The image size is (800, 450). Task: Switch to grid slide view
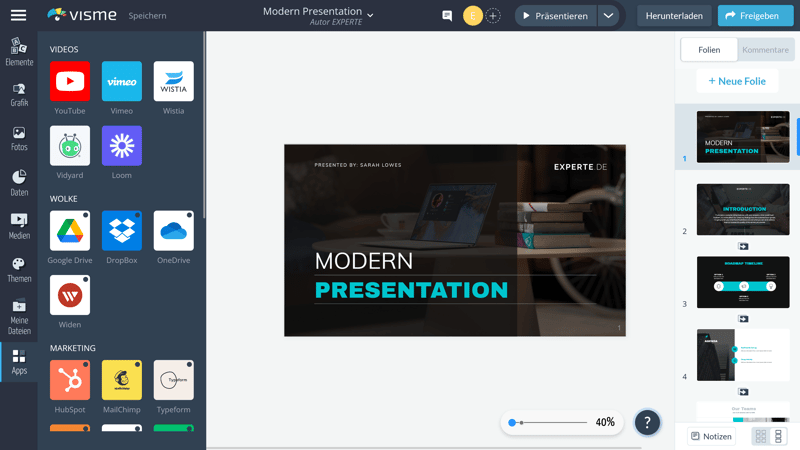point(761,437)
